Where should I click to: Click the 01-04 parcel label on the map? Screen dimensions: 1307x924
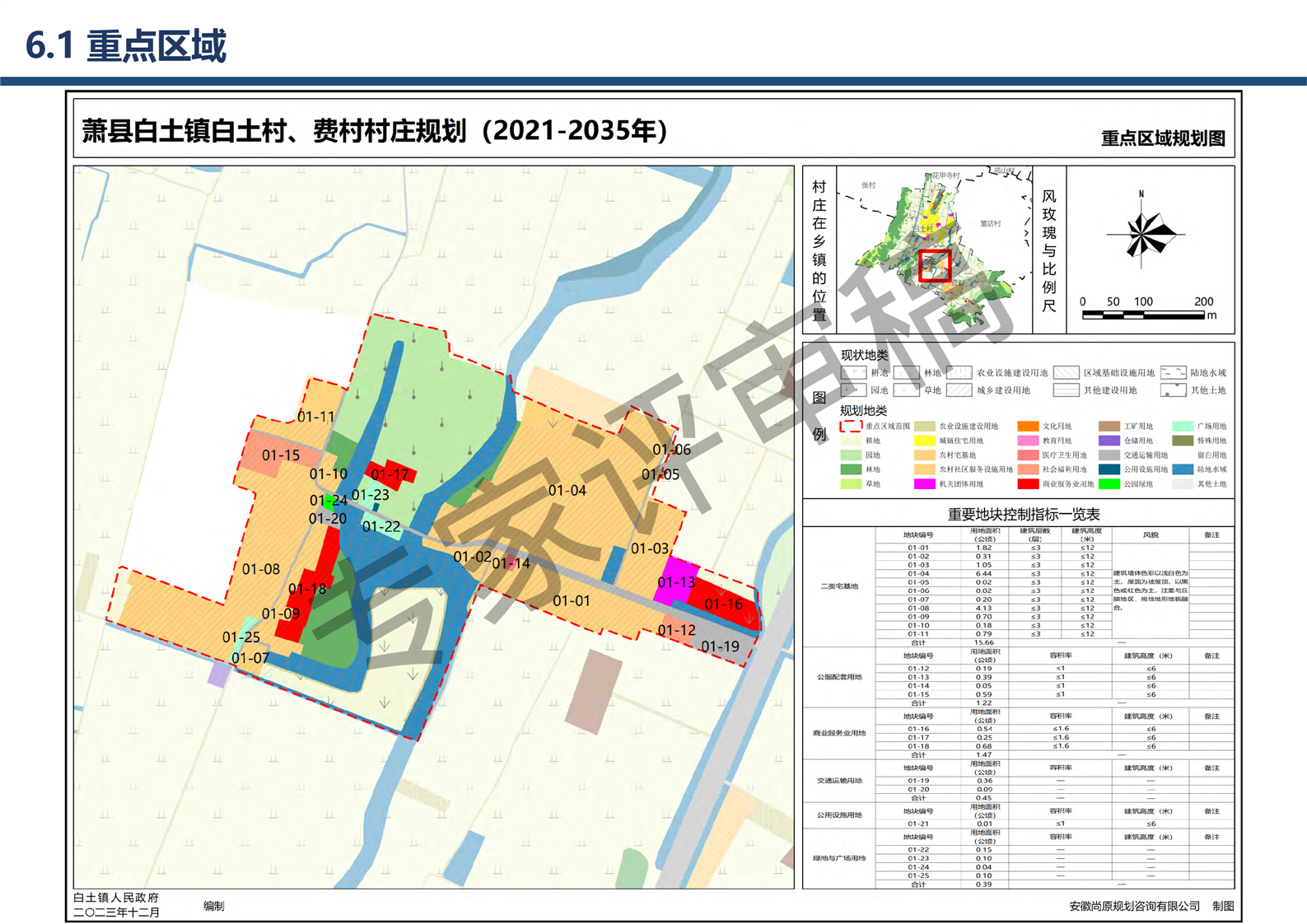(x=567, y=491)
